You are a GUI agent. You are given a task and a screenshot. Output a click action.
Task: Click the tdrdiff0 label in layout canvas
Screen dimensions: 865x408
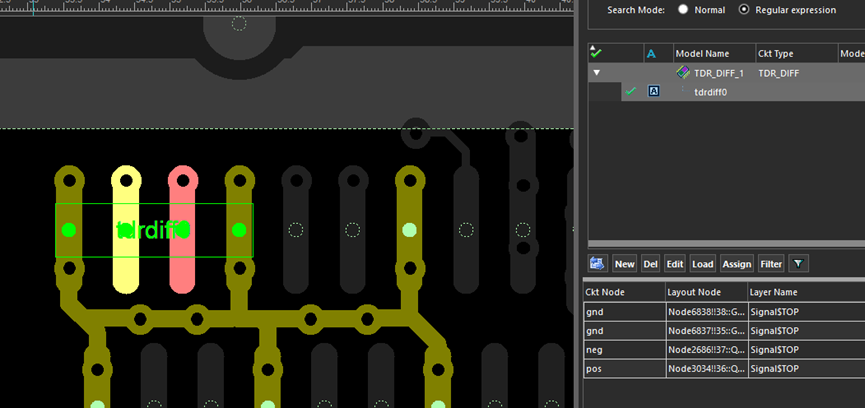153,230
